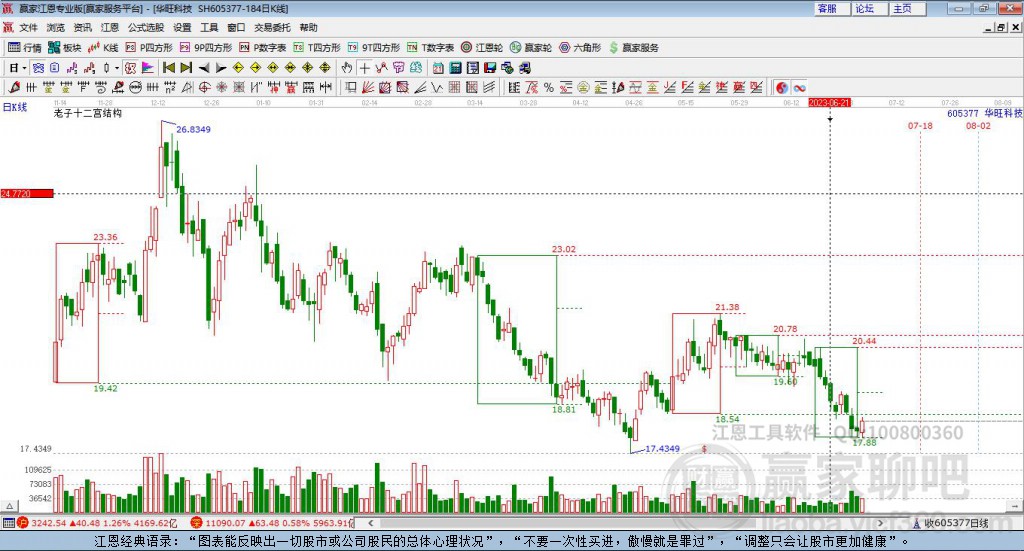Open the calculator icon in toolbar
The height and width of the screenshot is (551, 1024).
456,68
